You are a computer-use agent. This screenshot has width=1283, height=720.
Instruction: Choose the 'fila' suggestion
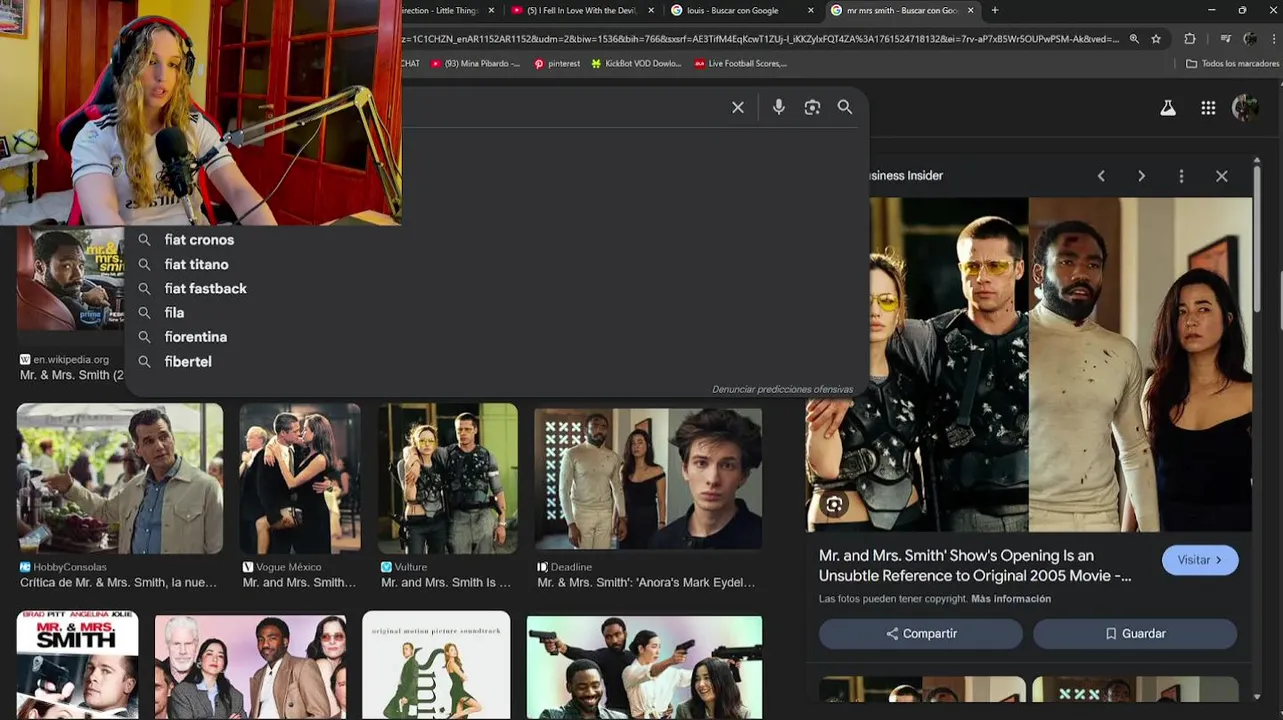coord(174,313)
